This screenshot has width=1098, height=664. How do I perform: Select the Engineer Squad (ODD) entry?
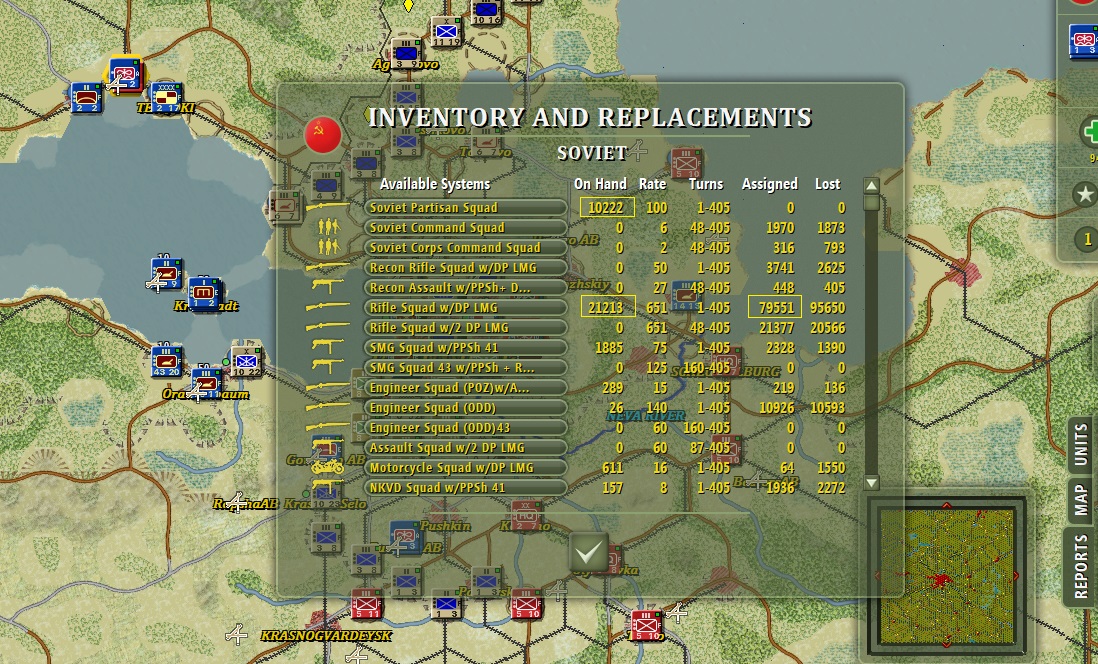tap(466, 408)
